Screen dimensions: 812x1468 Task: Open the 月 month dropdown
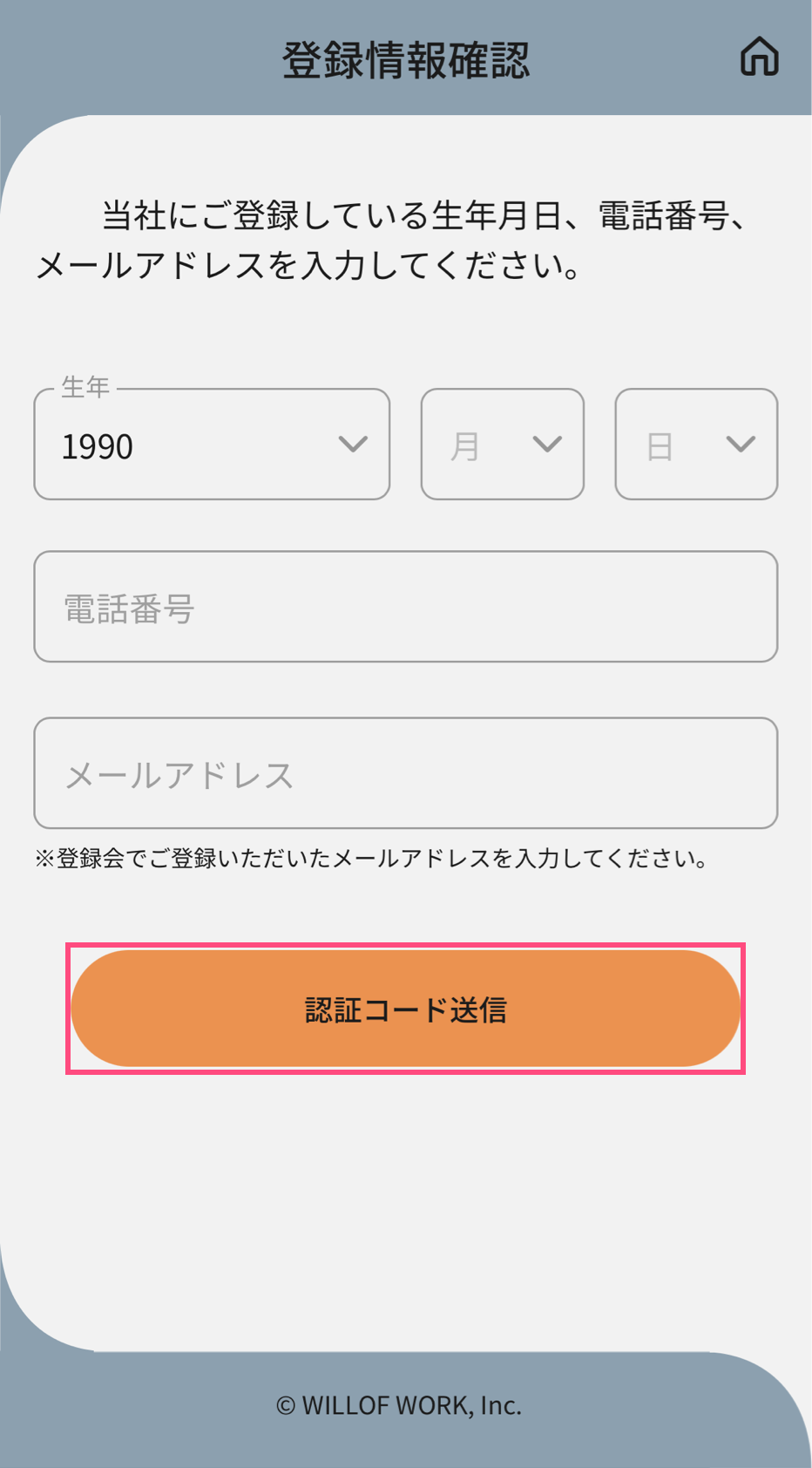click(502, 445)
